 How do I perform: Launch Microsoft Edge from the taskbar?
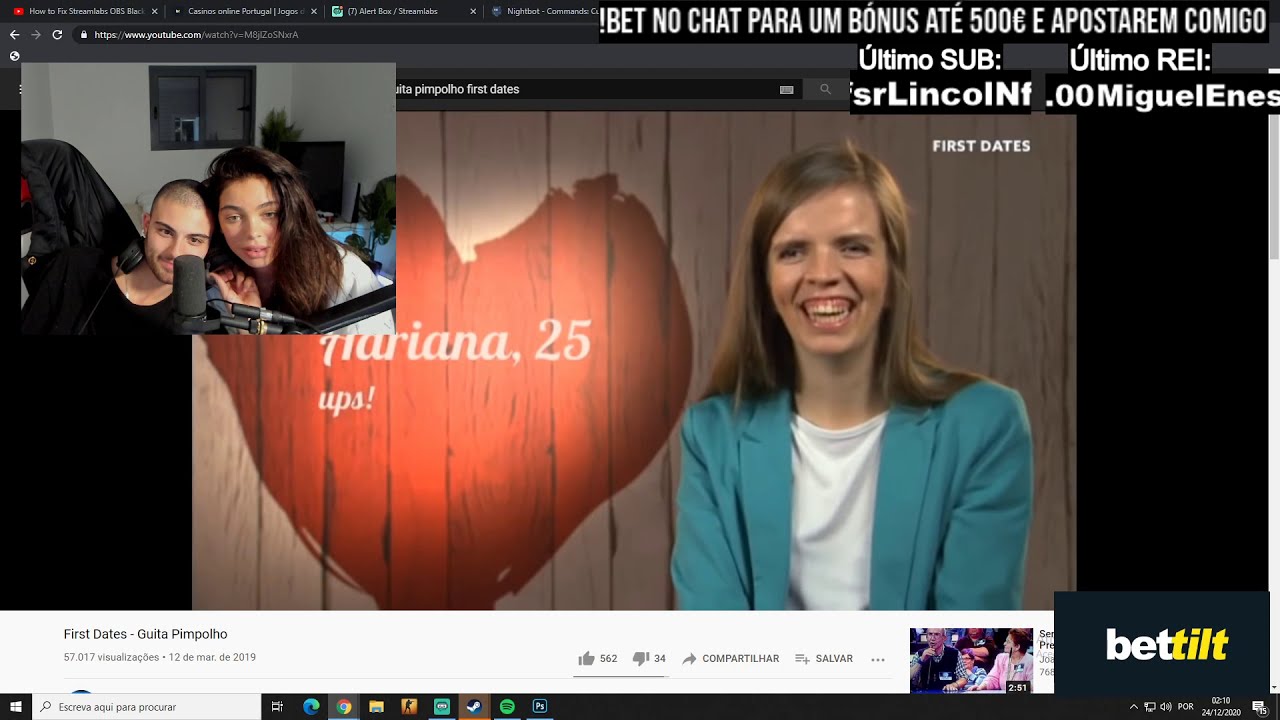click(x=311, y=707)
